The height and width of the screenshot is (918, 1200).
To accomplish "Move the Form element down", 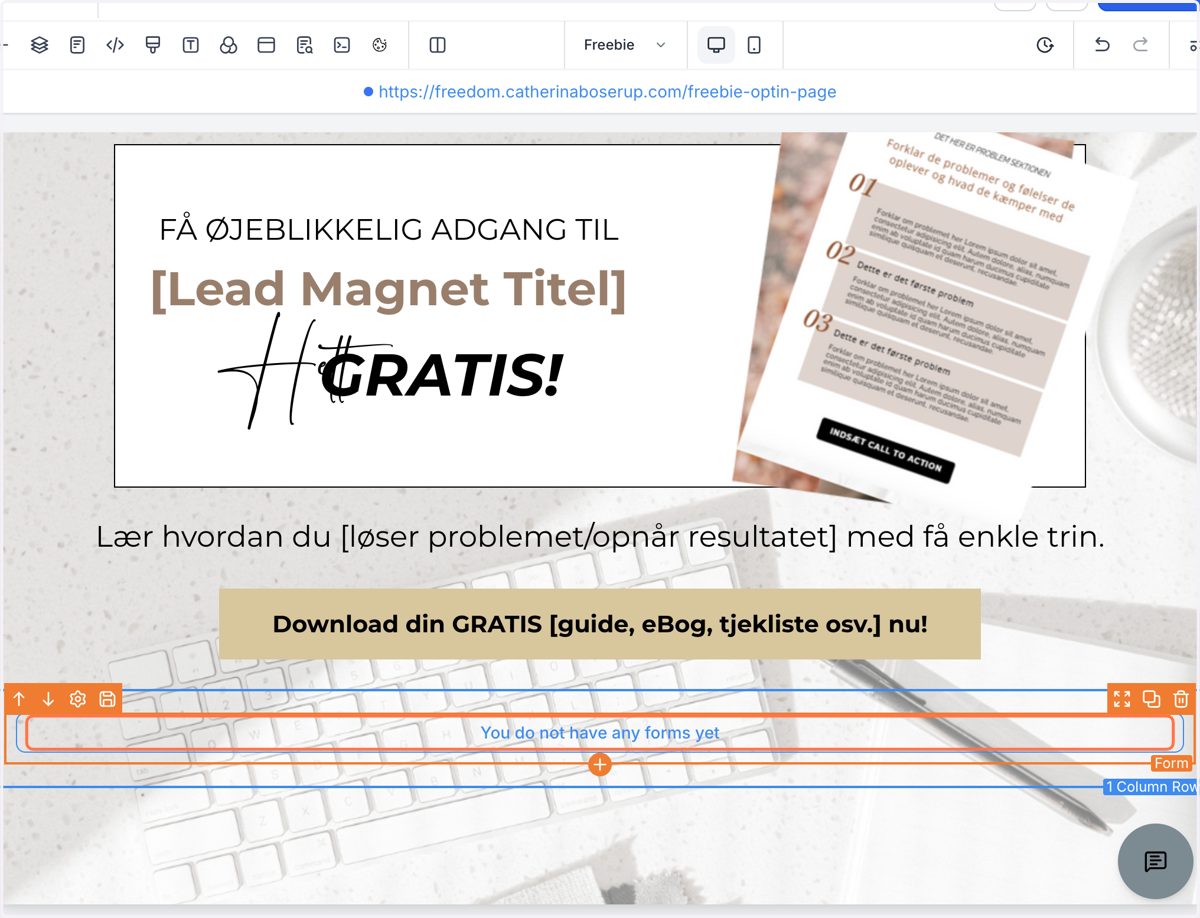I will tap(48, 699).
